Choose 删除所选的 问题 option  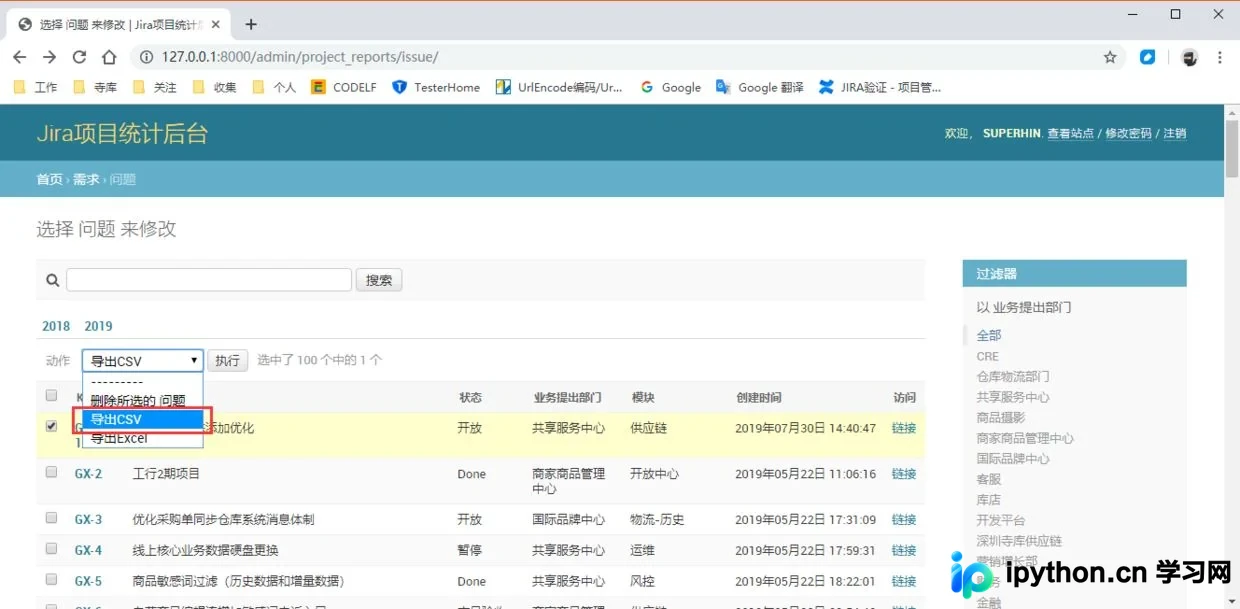coord(143,401)
